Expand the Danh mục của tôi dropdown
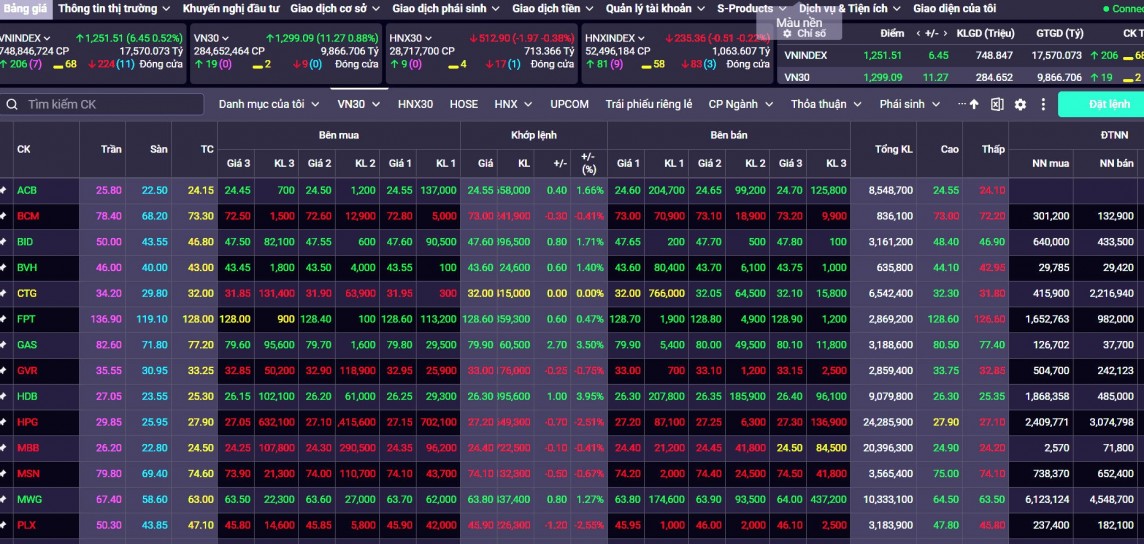1144x544 pixels. click(x=268, y=104)
